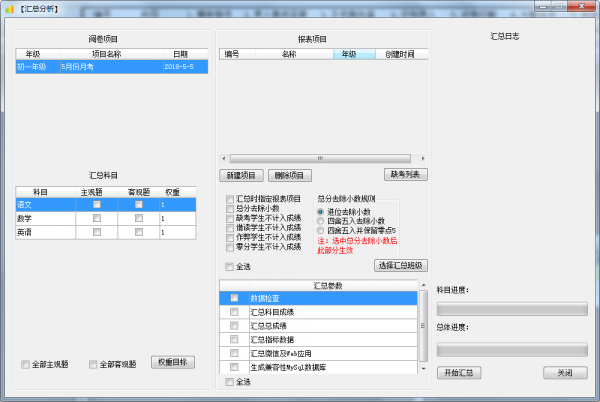Click 新建项目 button
600x402 pixels.
pyautogui.click(x=241, y=175)
